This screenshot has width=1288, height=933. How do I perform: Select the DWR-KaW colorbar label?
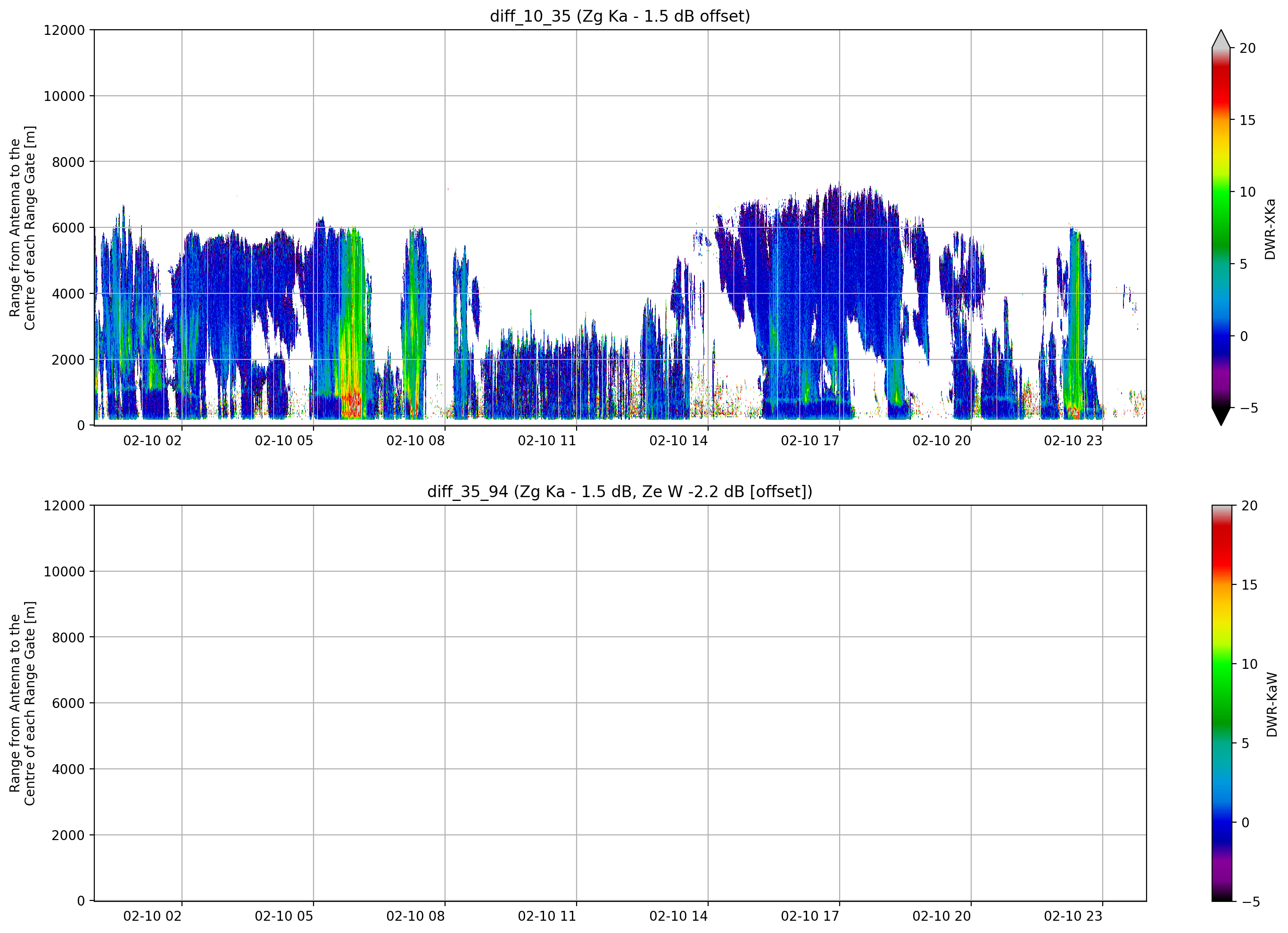click(x=1271, y=705)
